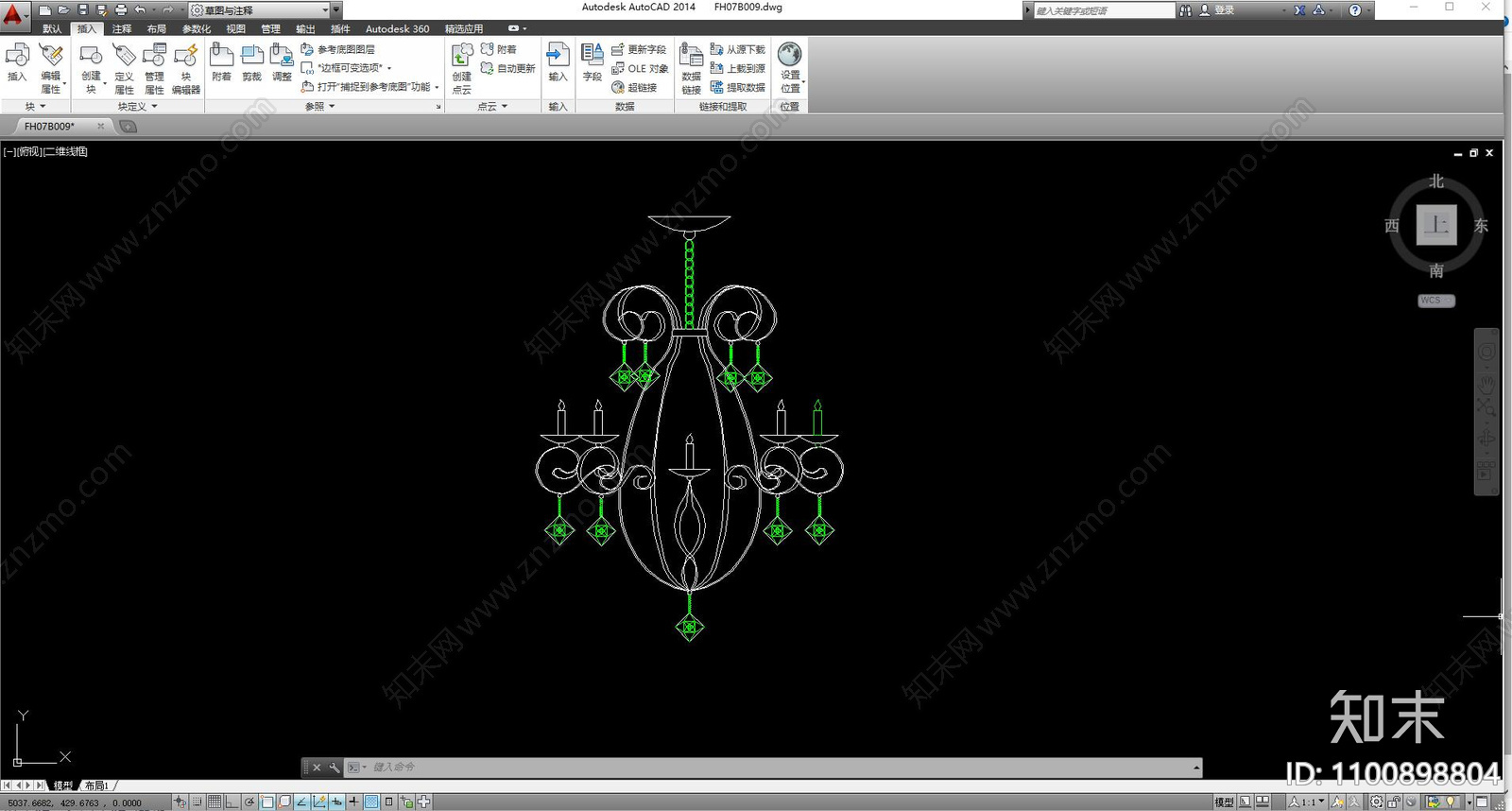Image resolution: width=1512 pixels, height=811 pixels.
Task: Click the command line wrench customize icon
Action: coord(334,768)
